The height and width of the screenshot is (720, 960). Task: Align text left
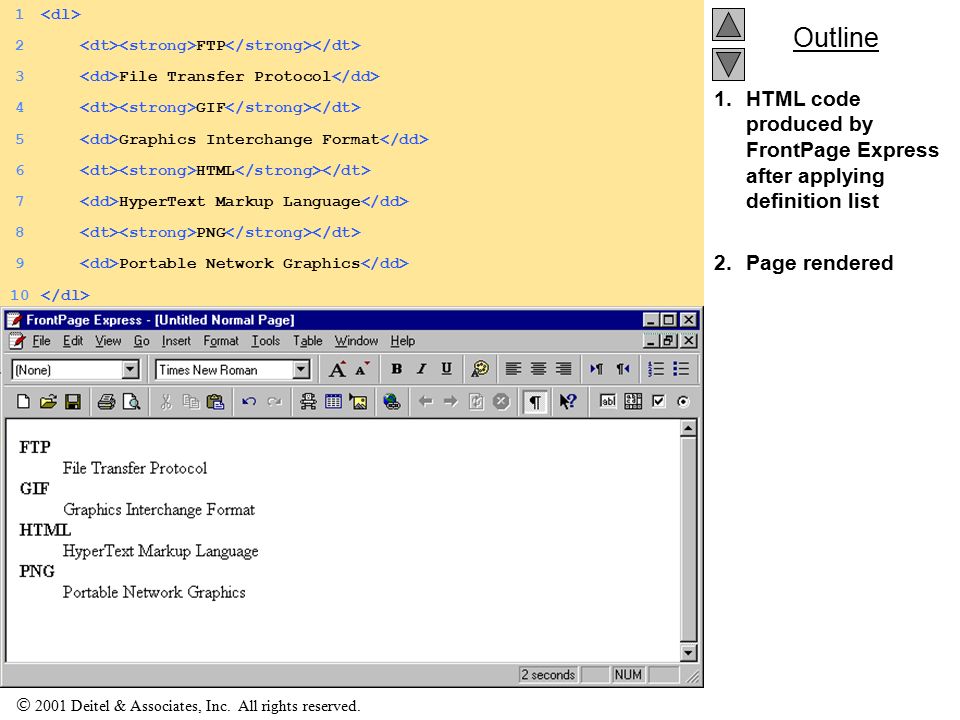pyautogui.click(x=513, y=369)
